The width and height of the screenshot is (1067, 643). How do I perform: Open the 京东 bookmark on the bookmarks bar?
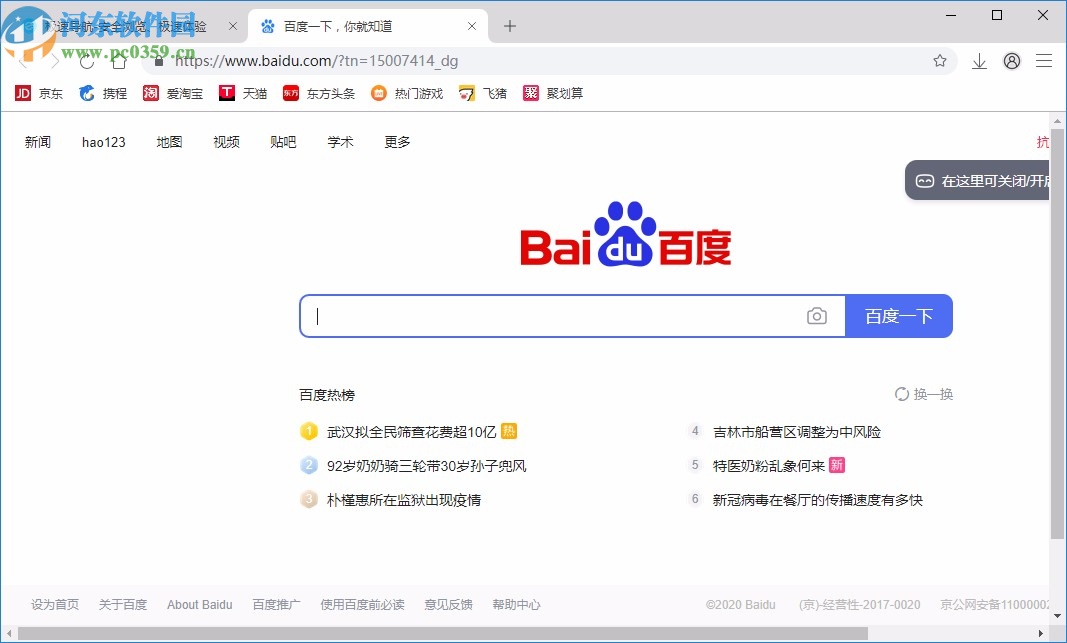pyautogui.click(x=40, y=93)
